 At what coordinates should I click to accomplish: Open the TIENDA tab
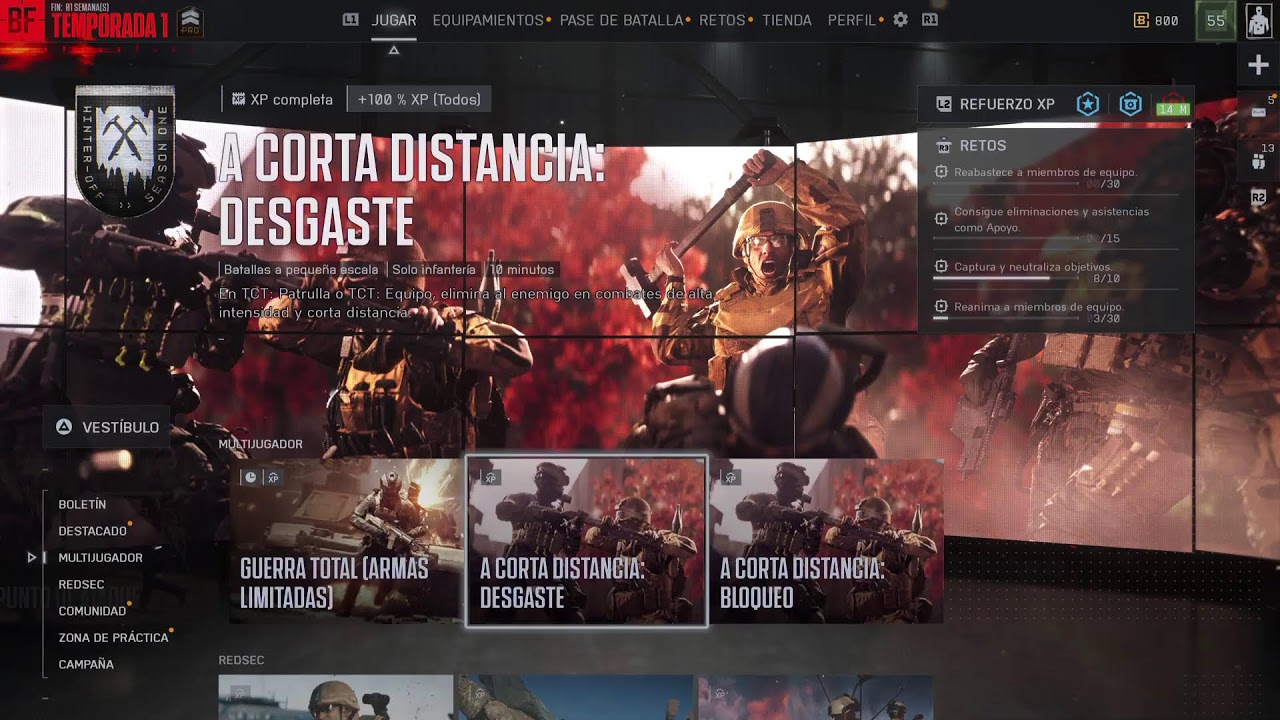click(787, 20)
